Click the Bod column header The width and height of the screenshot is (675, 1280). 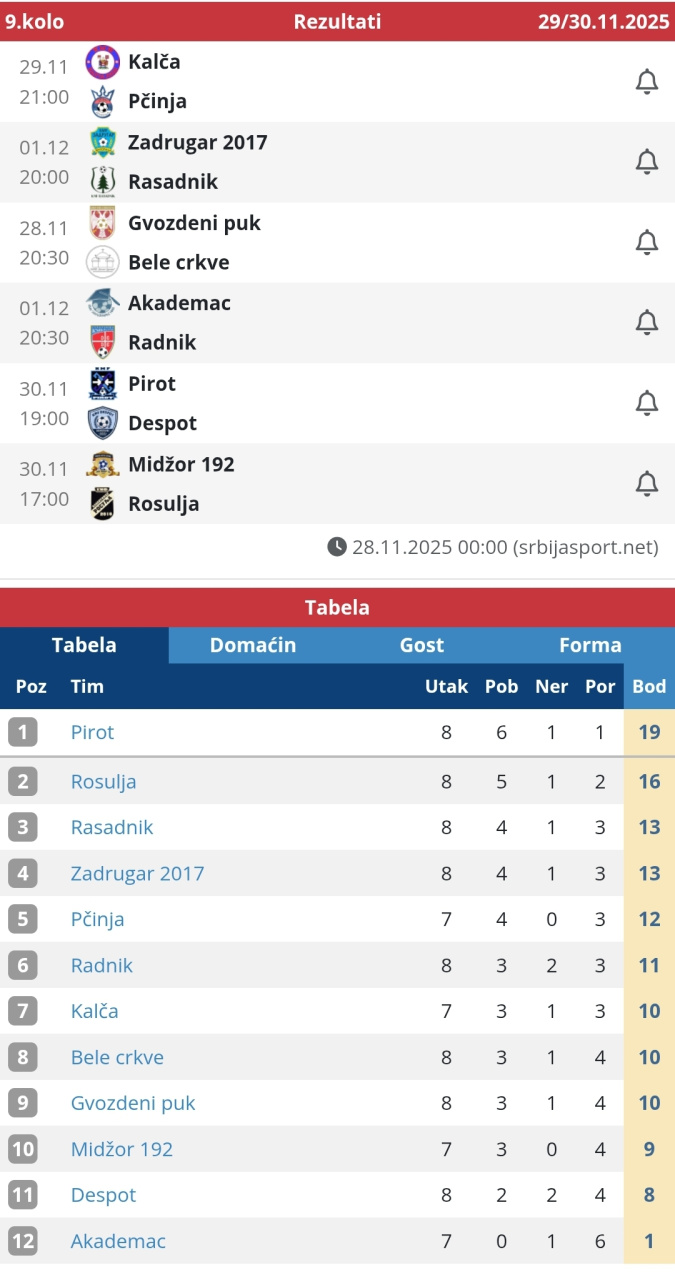point(649,687)
